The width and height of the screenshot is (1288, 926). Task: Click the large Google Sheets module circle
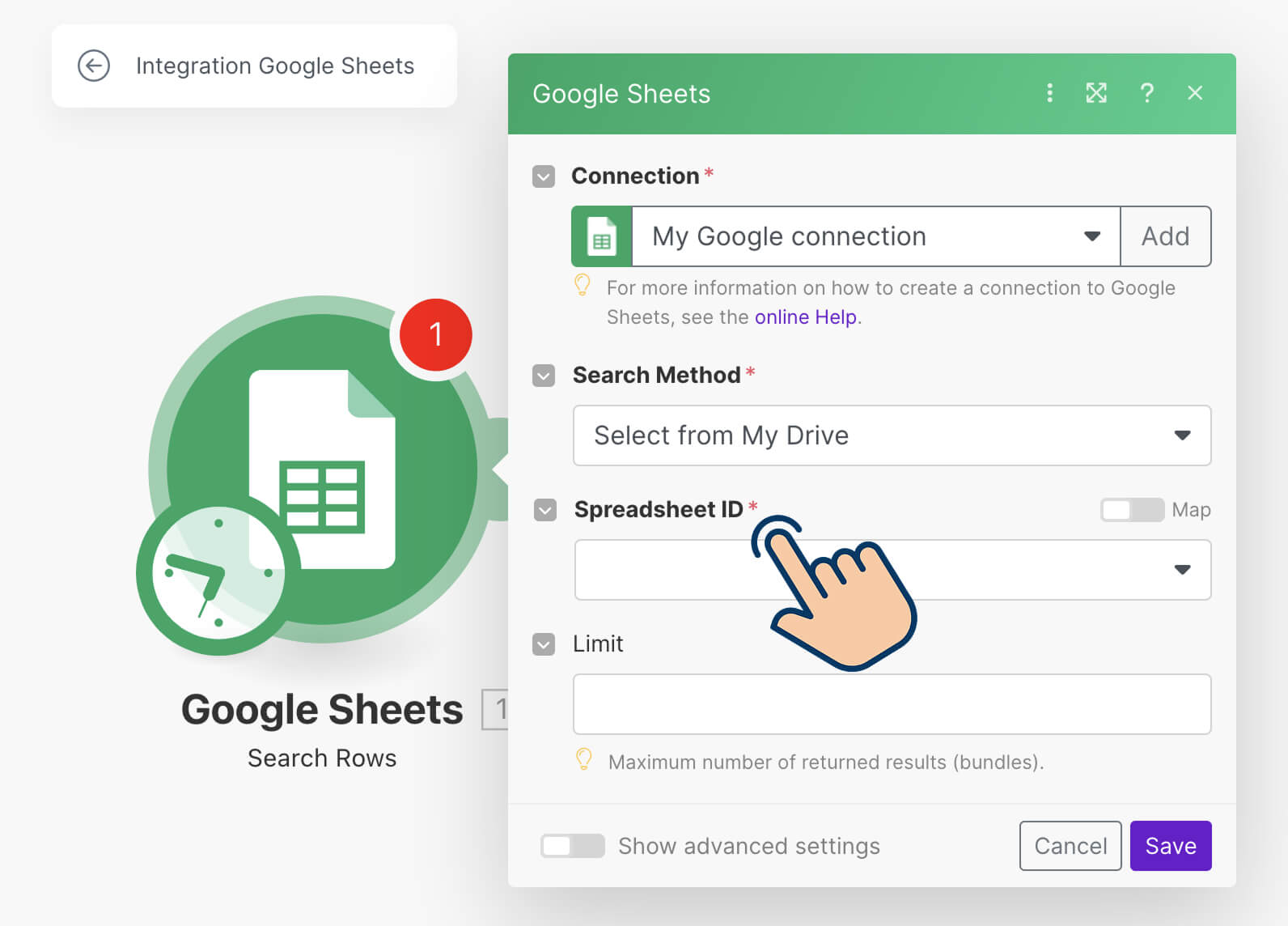coord(322,469)
